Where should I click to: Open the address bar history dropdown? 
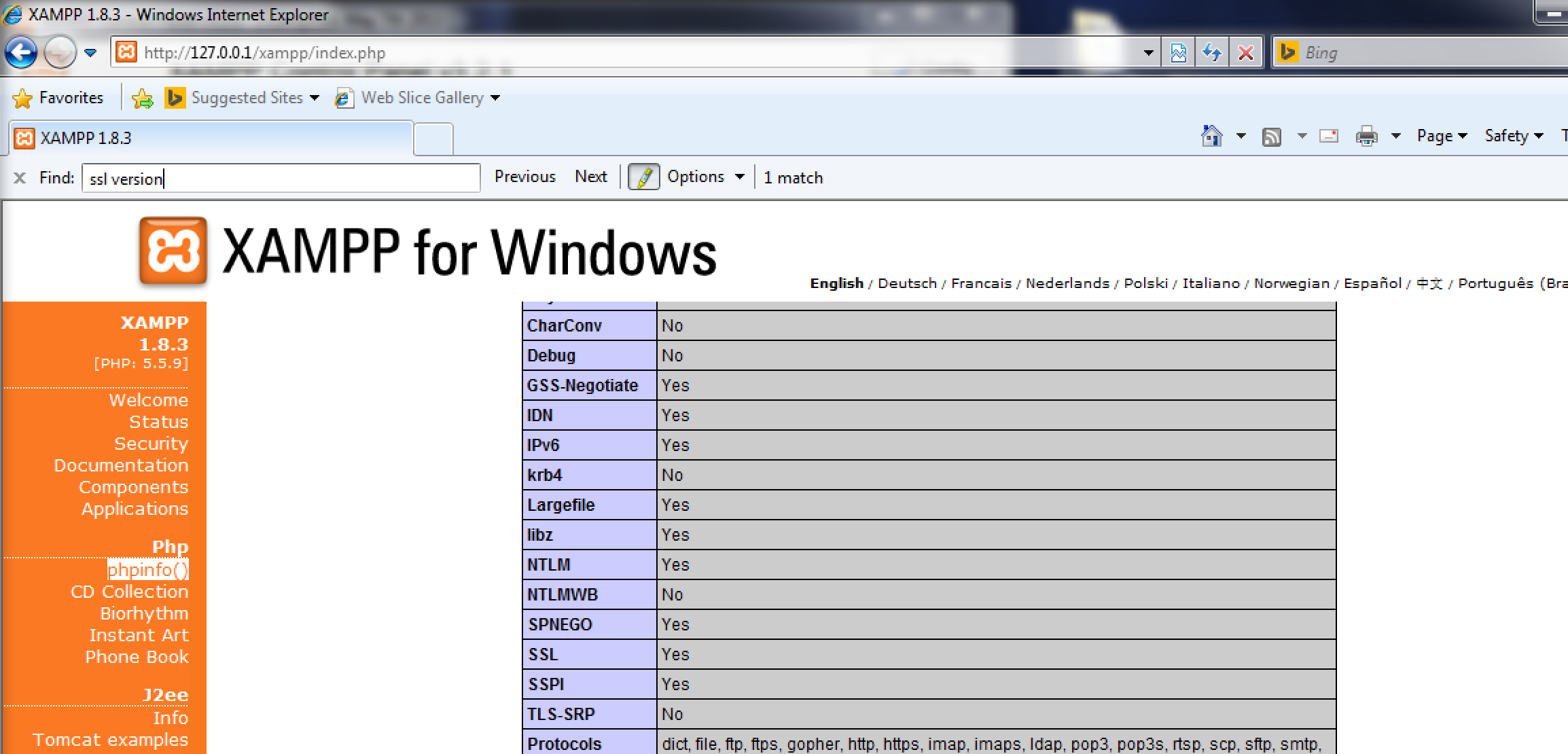[x=1148, y=52]
